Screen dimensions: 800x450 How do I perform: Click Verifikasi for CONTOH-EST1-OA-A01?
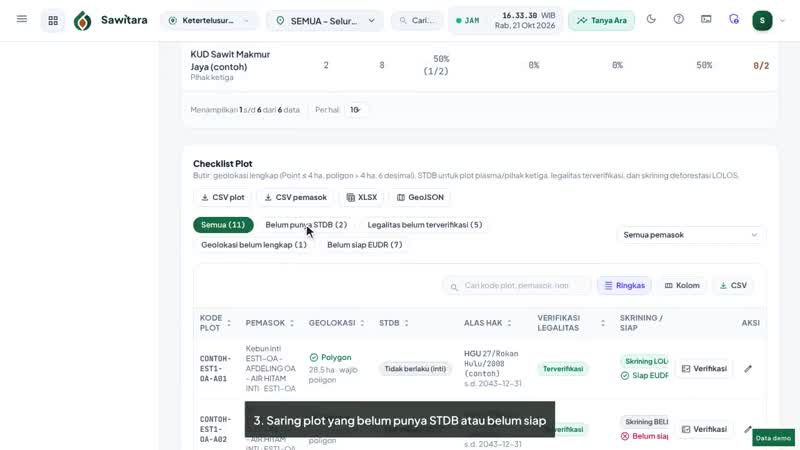point(704,369)
